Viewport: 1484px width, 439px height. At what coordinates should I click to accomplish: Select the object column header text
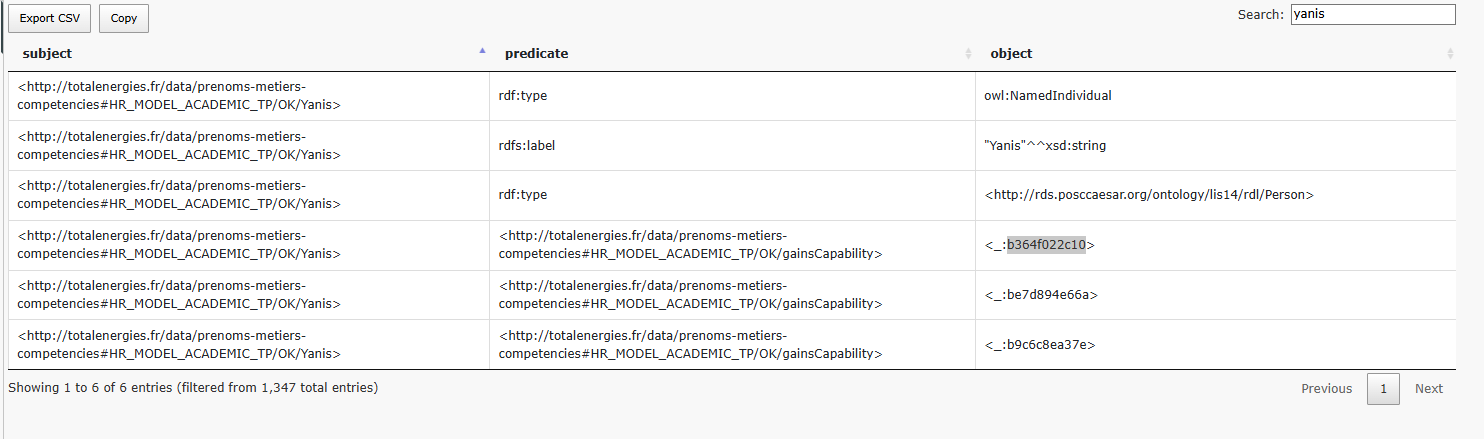pos(1011,54)
